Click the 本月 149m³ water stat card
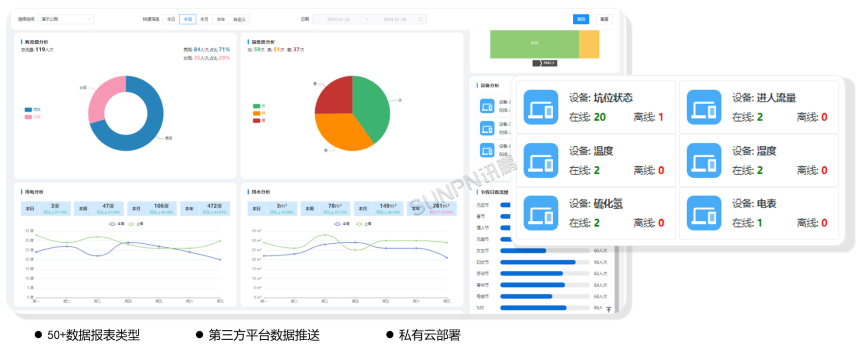The width and height of the screenshot is (860, 360). [x=379, y=209]
